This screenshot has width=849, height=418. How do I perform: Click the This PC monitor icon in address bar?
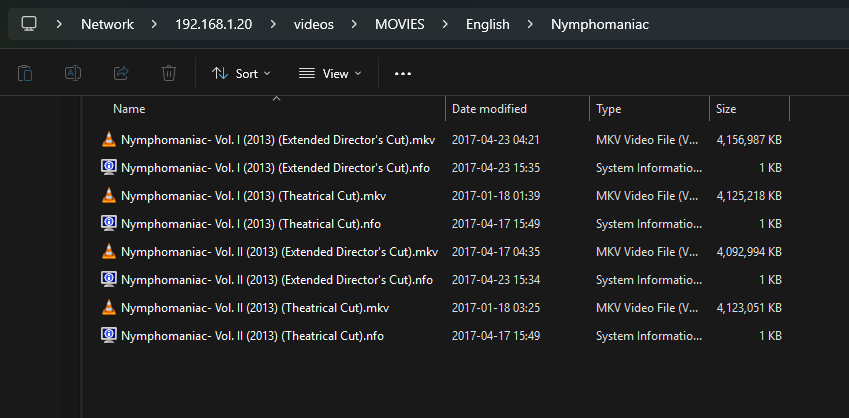(30, 24)
